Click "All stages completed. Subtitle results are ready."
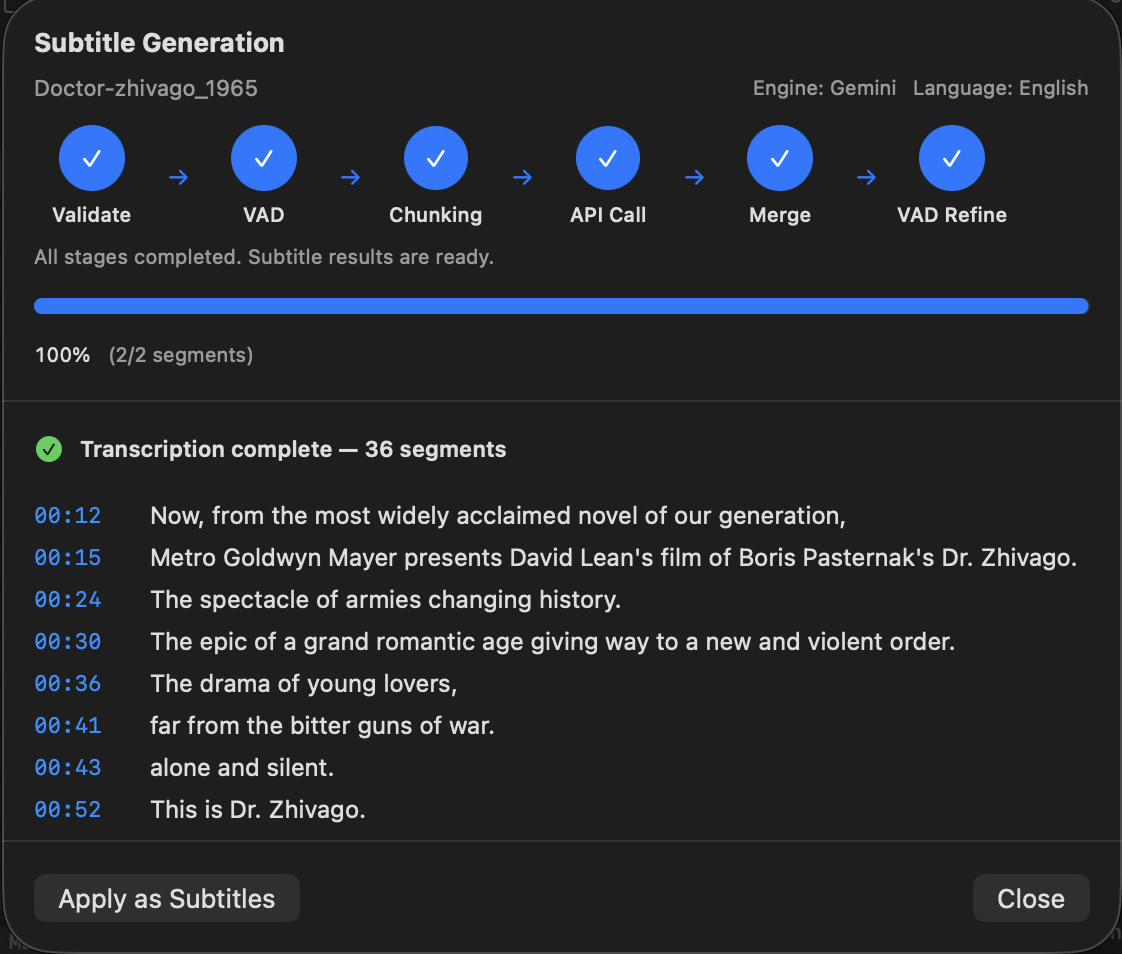The height and width of the screenshot is (954, 1122). point(264,257)
